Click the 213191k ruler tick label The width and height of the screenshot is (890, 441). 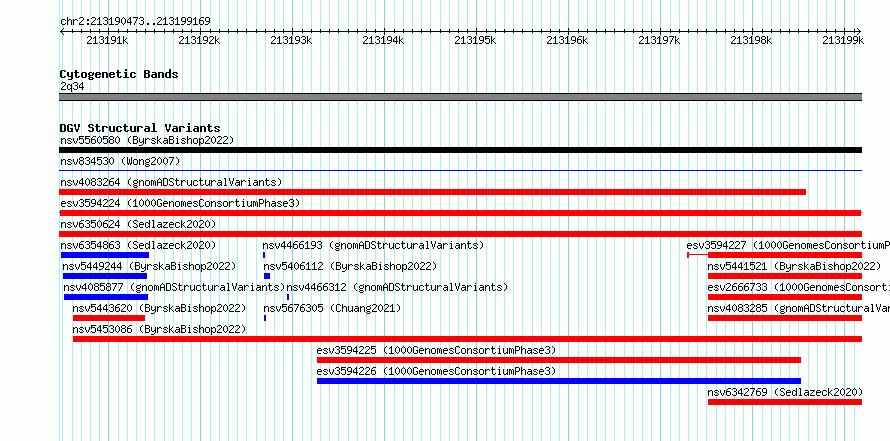tap(107, 40)
